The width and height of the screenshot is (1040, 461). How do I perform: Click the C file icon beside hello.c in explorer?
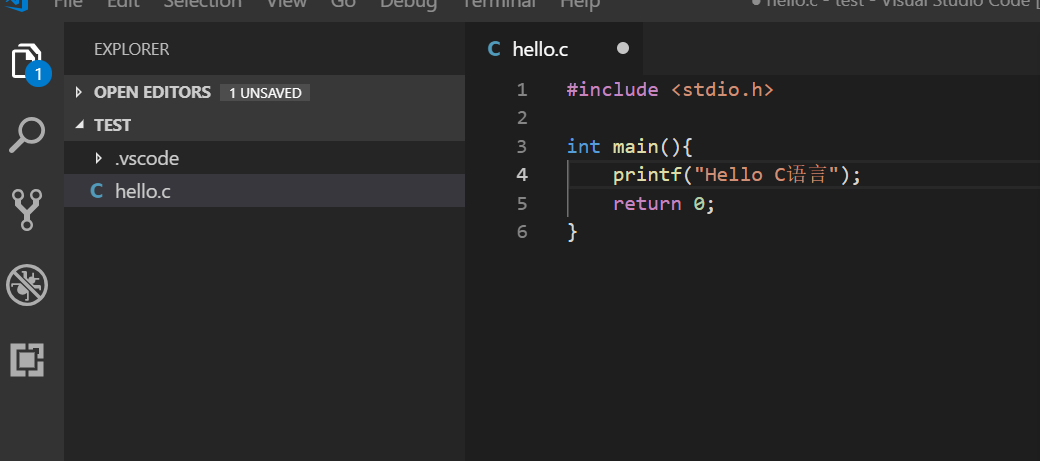click(x=97, y=192)
